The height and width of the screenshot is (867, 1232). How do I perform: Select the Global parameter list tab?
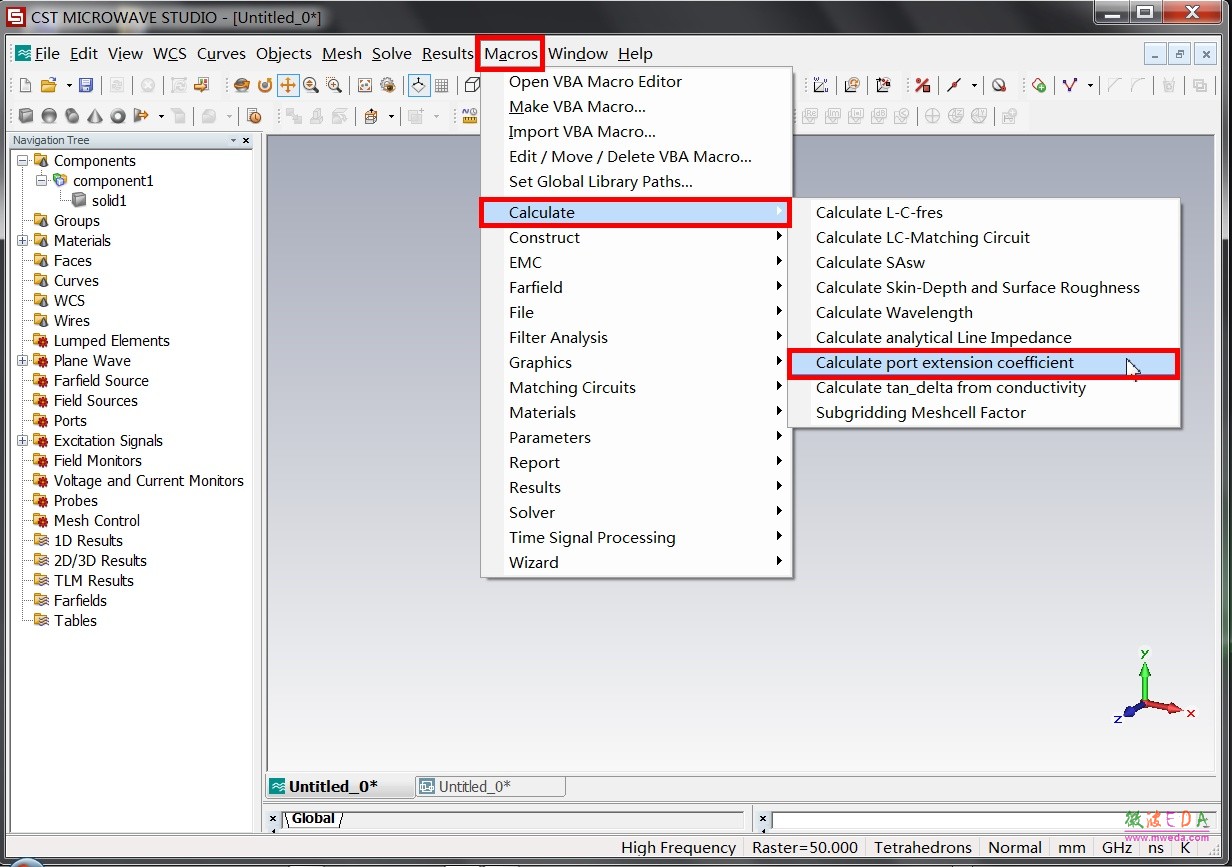(313, 819)
